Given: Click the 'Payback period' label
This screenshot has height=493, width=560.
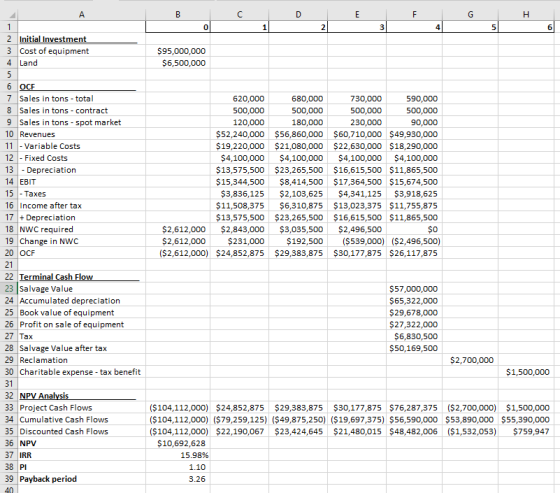Looking at the screenshot, I should [48, 479].
